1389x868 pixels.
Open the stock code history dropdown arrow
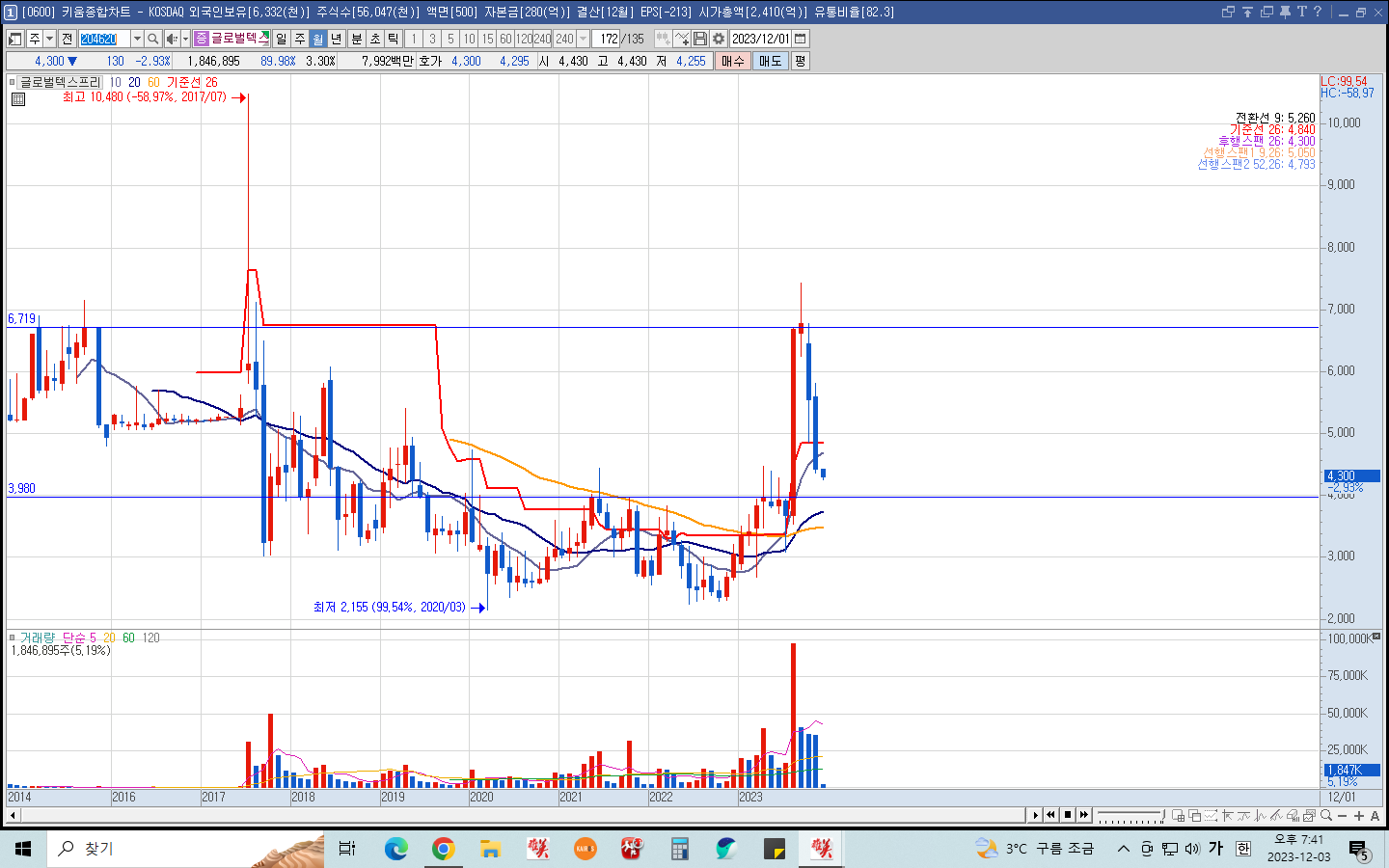(x=137, y=39)
